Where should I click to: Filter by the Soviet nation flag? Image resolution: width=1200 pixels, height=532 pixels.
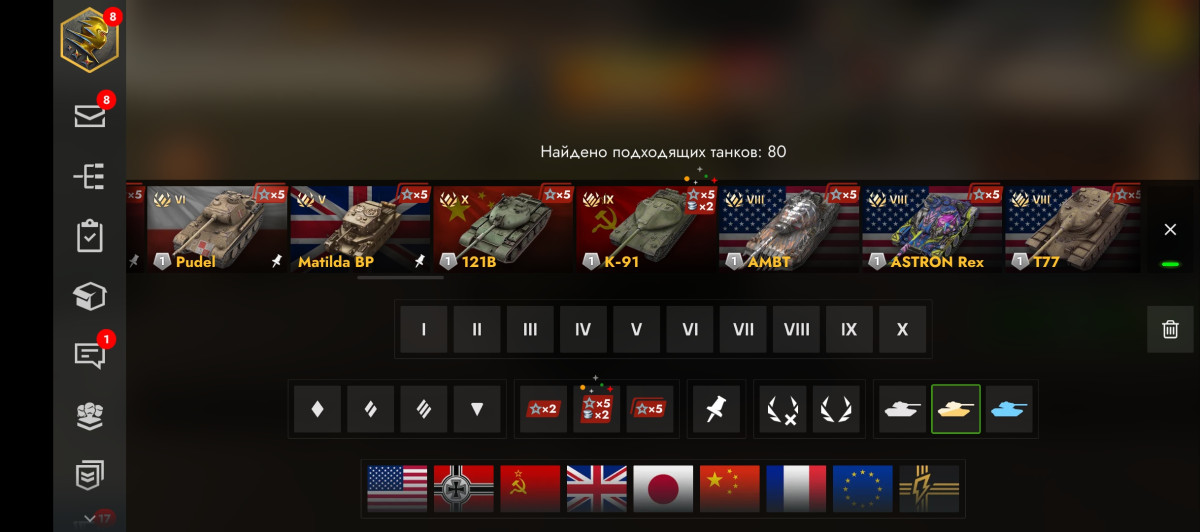[x=530, y=489]
